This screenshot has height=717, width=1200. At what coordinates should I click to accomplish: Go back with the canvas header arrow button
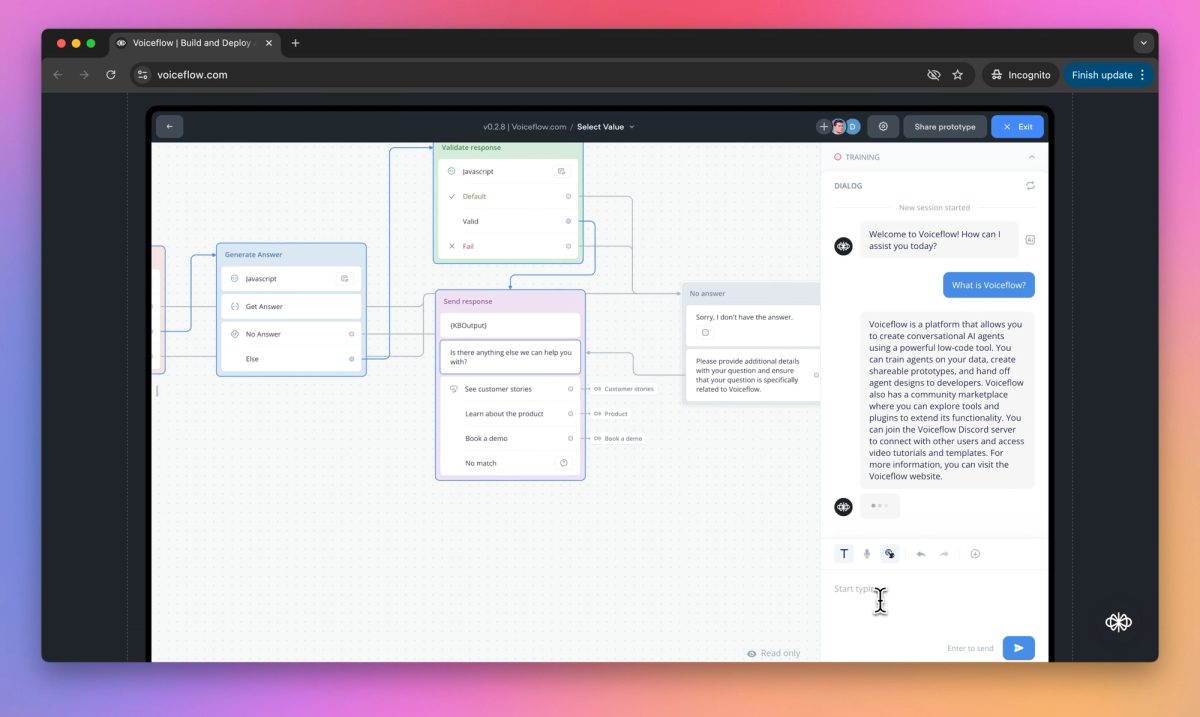(169, 127)
